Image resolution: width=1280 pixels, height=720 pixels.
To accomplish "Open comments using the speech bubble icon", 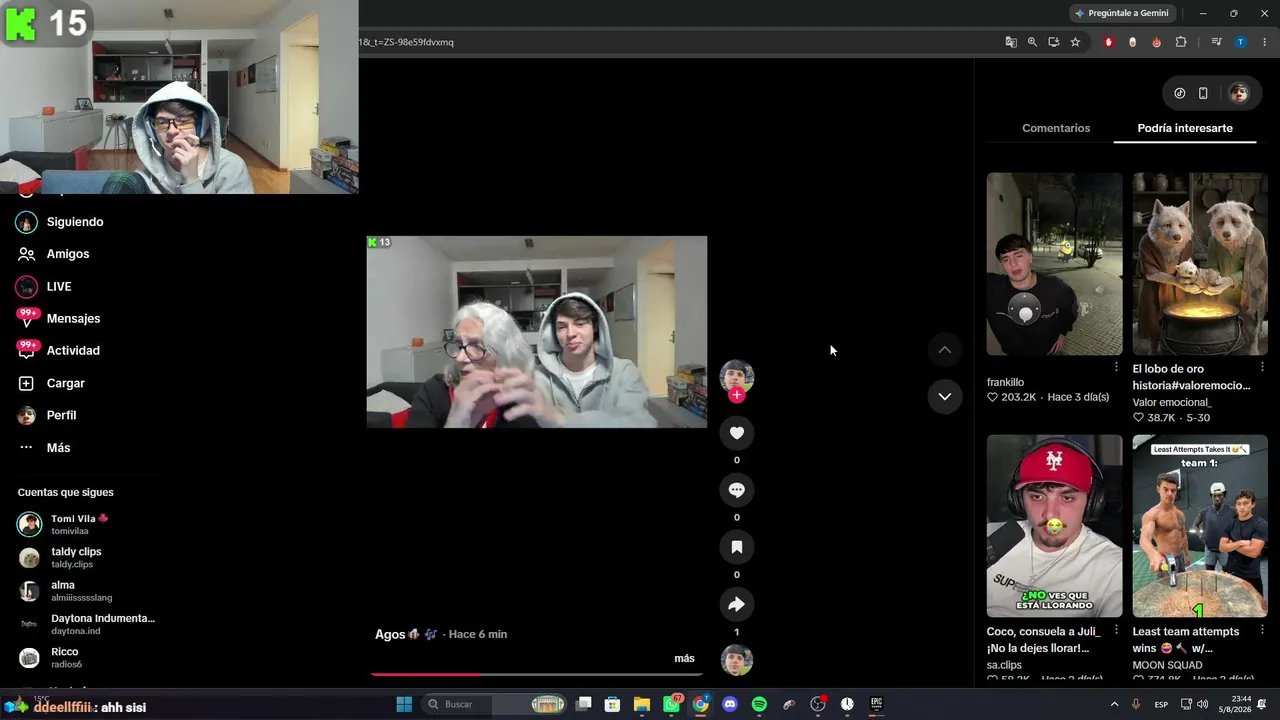I will tap(737, 490).
